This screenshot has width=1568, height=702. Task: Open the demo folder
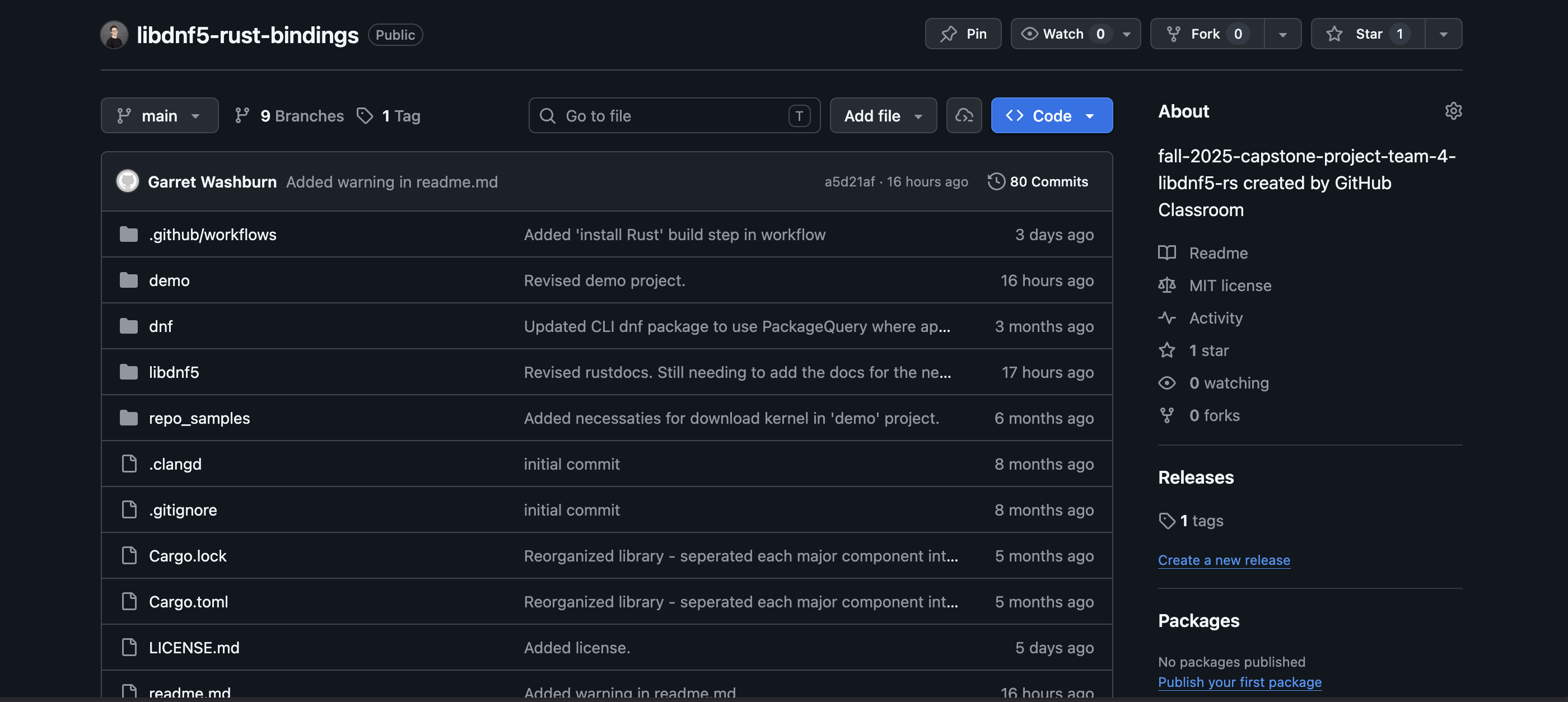(x=169, y=280)
